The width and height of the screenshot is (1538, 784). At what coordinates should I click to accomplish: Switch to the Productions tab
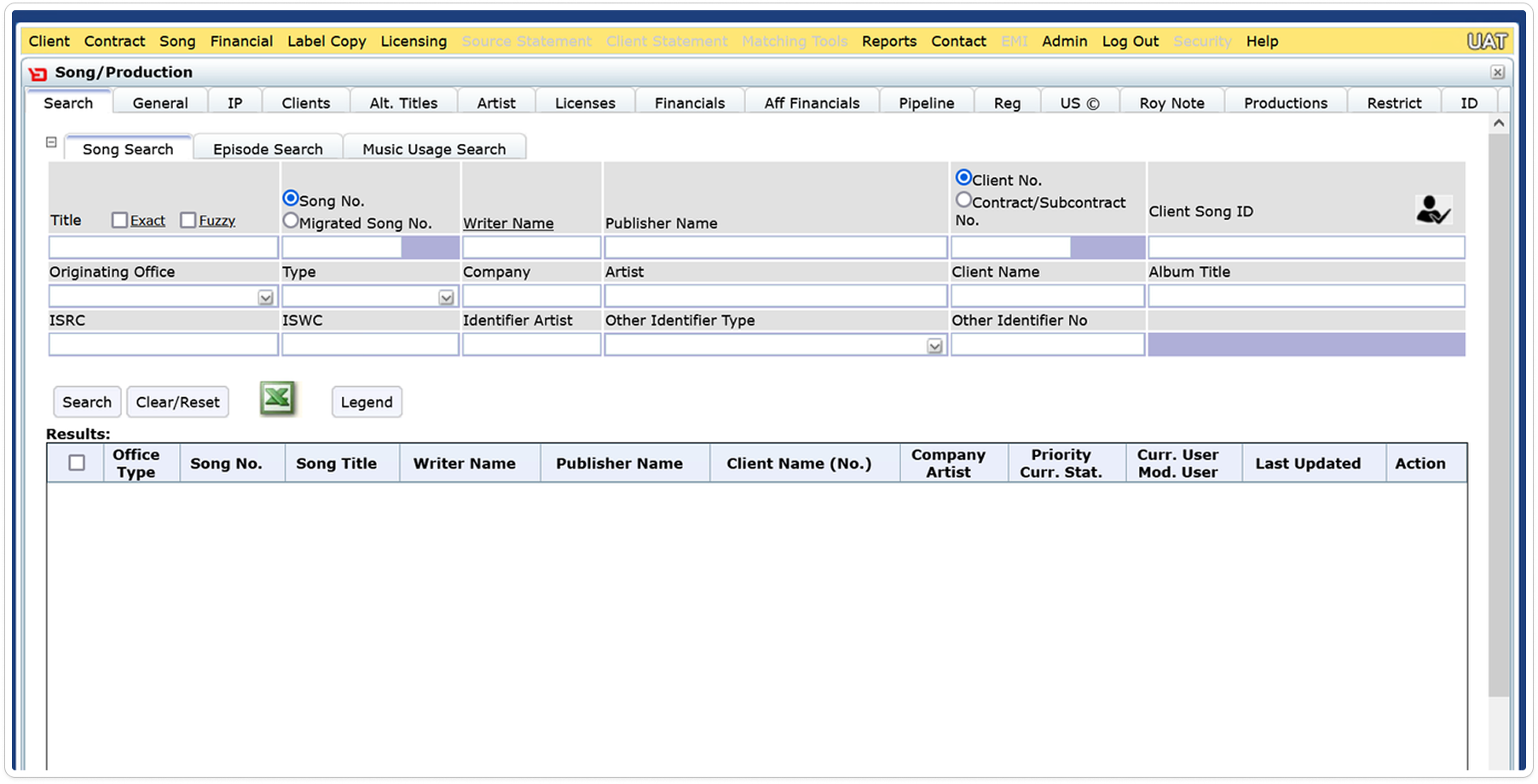coord(1286,102)
